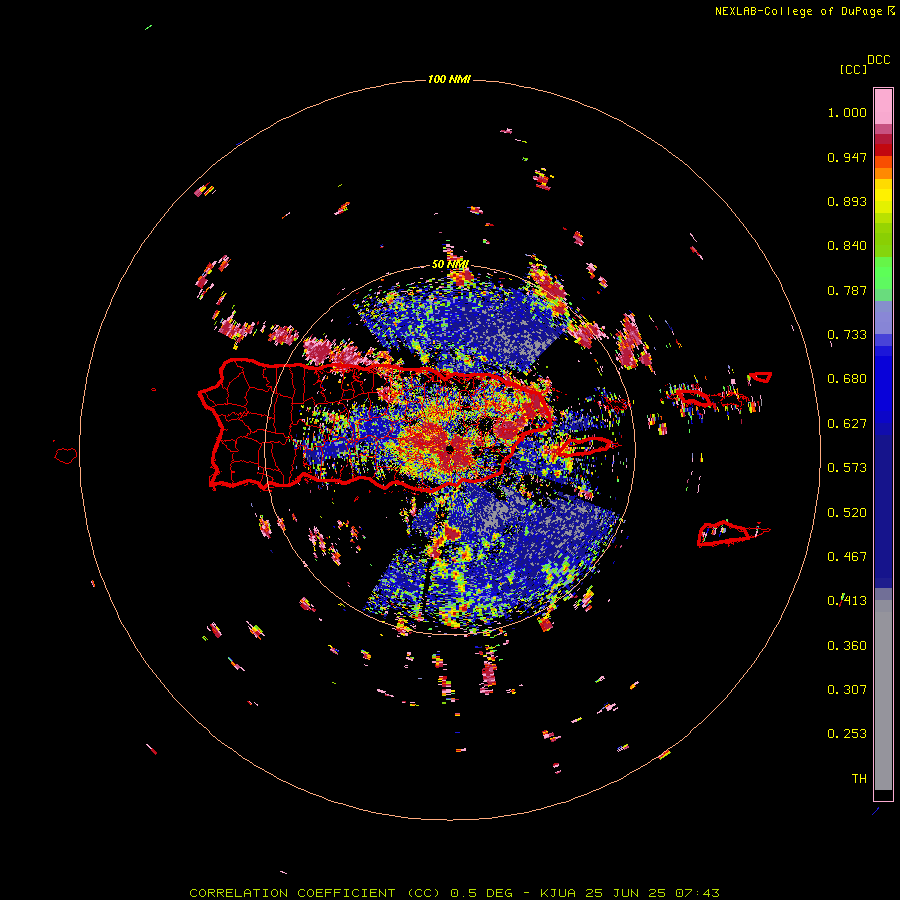900x900 pixels.
Task: Click the 0.733 legend value
Action: 847,335
